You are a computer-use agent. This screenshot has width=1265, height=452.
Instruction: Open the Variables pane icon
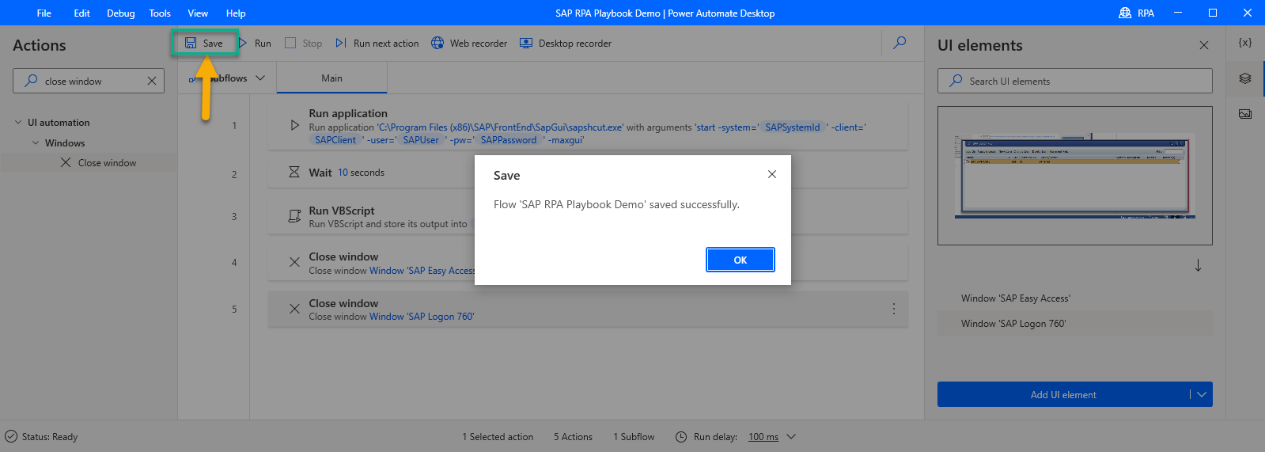click(1245, 43)
